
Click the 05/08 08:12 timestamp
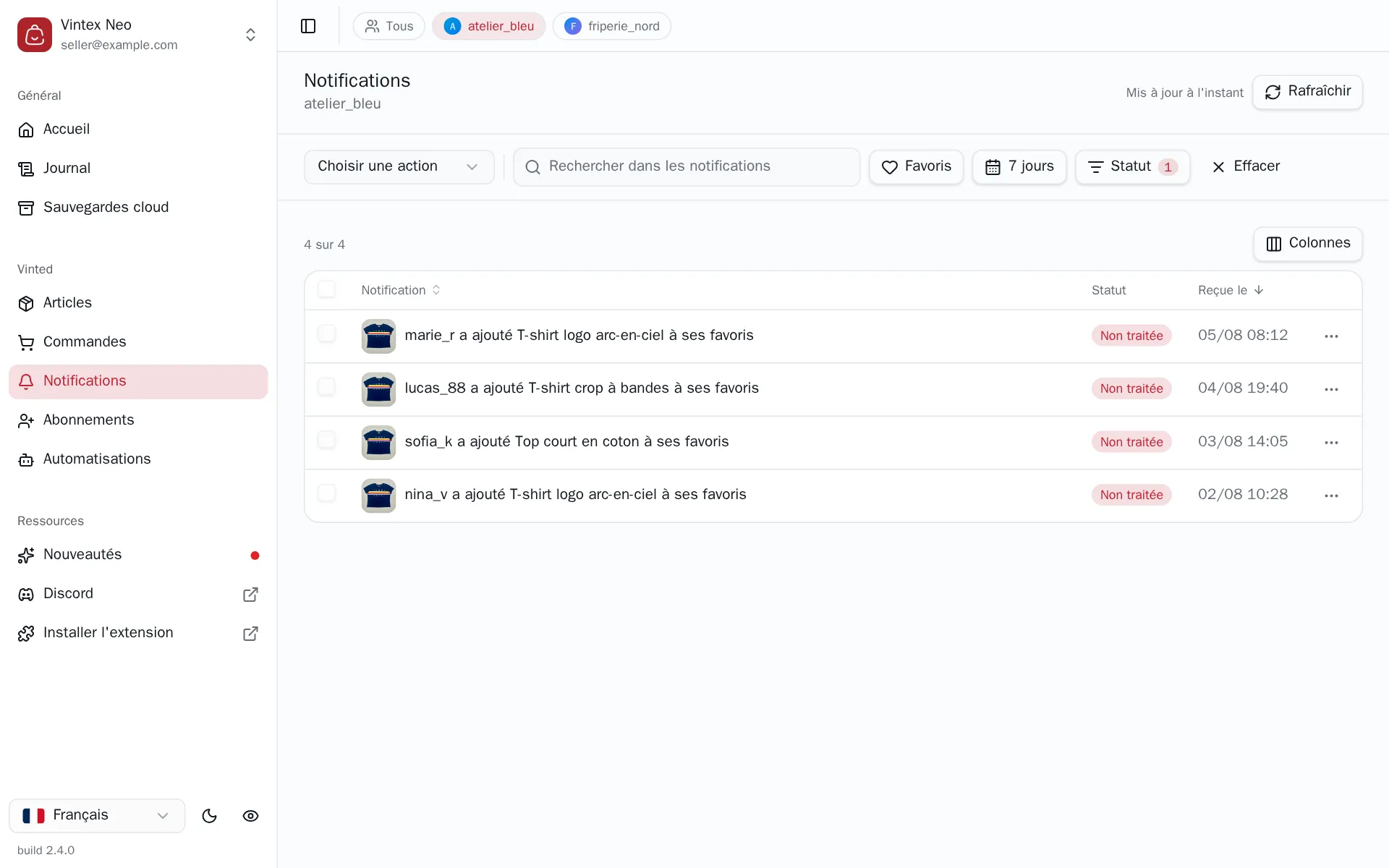click(x=1243, y=335)
